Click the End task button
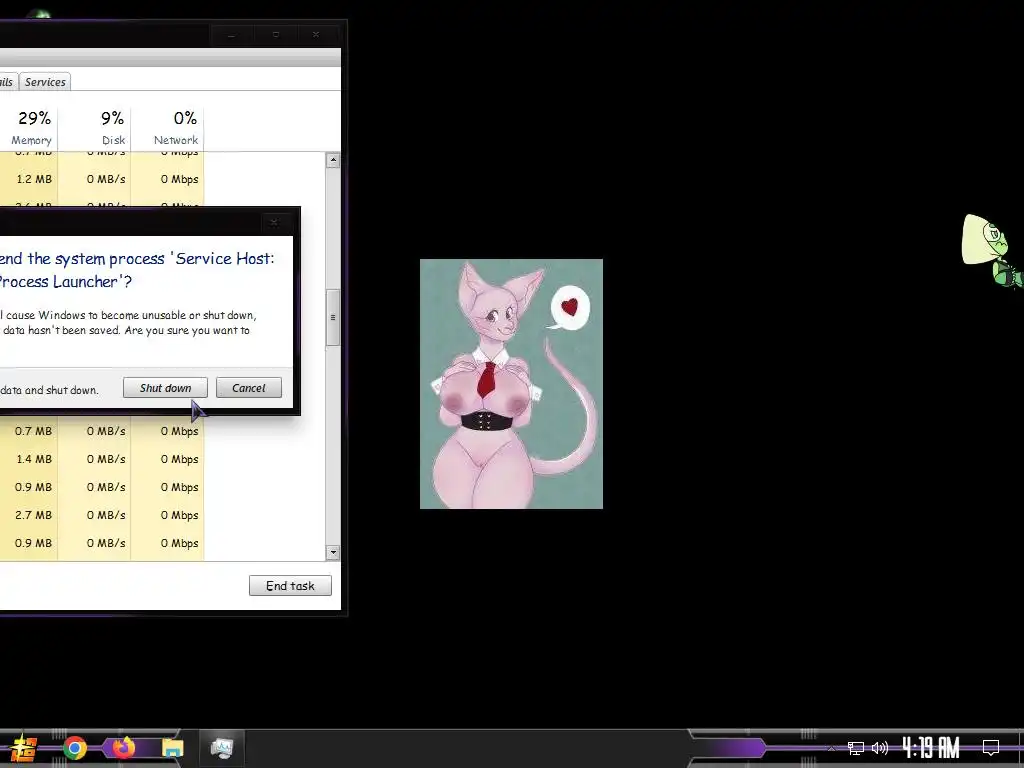This screenshot has height=768, width=1024. (x=290, y=586)
